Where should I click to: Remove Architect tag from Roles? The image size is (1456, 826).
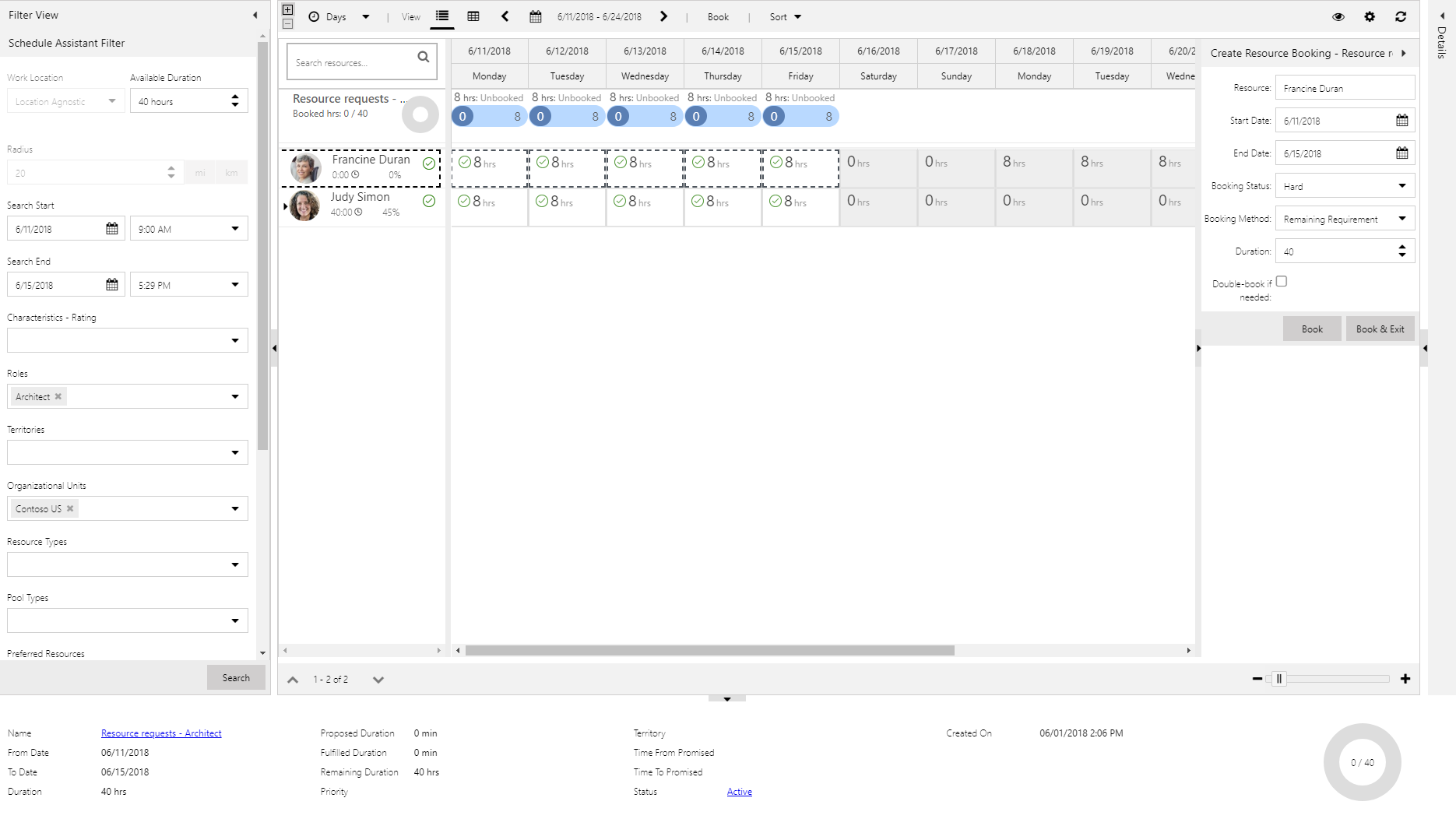tap(58, 396)
